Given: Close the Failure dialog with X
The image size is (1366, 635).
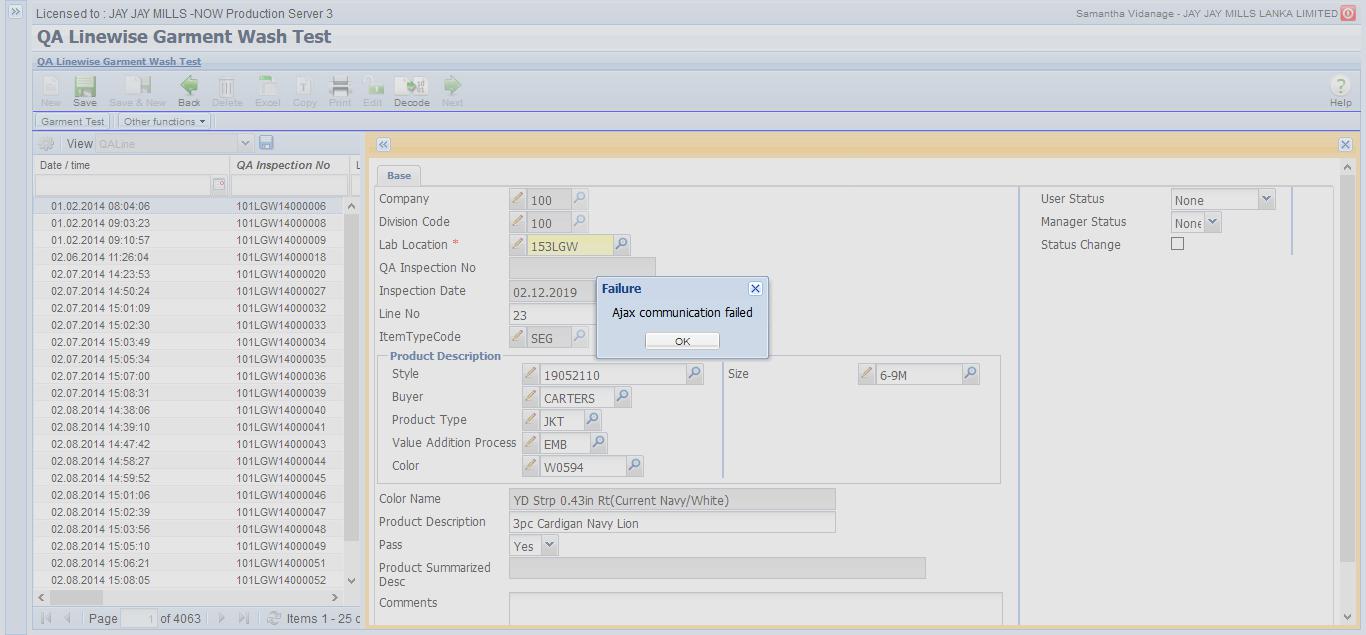Looking at the screenshot, I should click(755, 289).
